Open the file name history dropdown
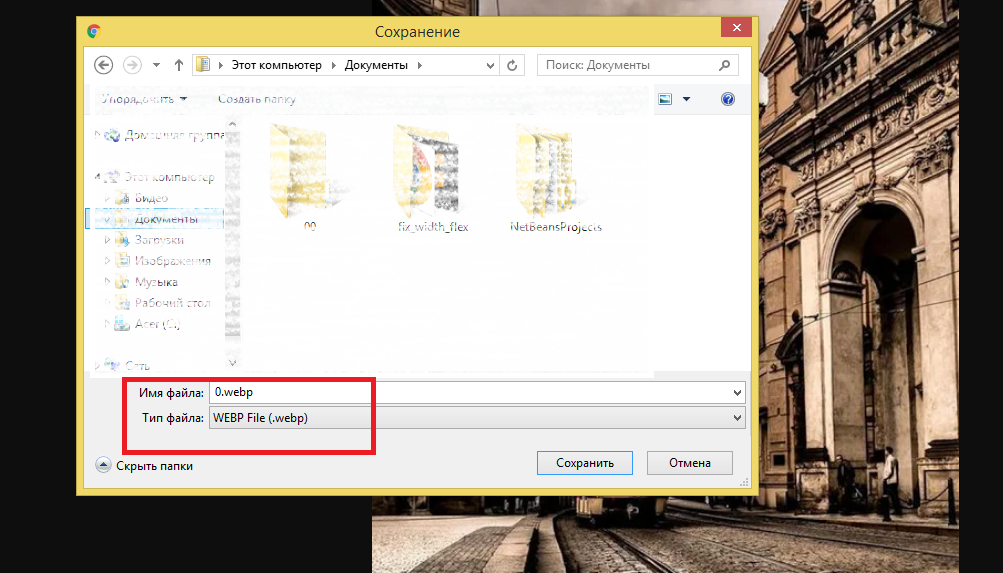The width and height of the screenshot is (1003, 573). tap(738, 393)
